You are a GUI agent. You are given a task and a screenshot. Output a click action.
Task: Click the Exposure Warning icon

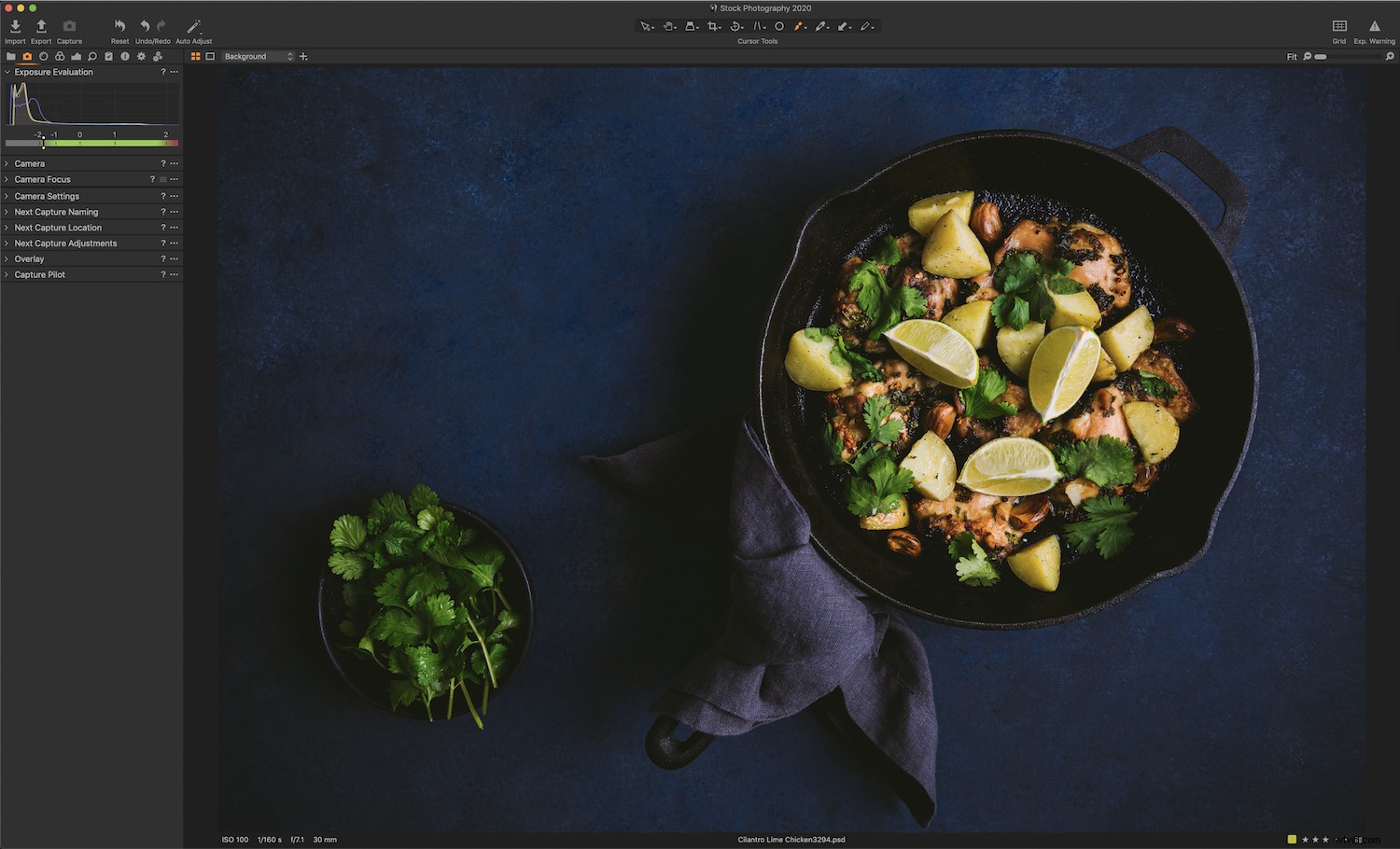pos(1374,28)
